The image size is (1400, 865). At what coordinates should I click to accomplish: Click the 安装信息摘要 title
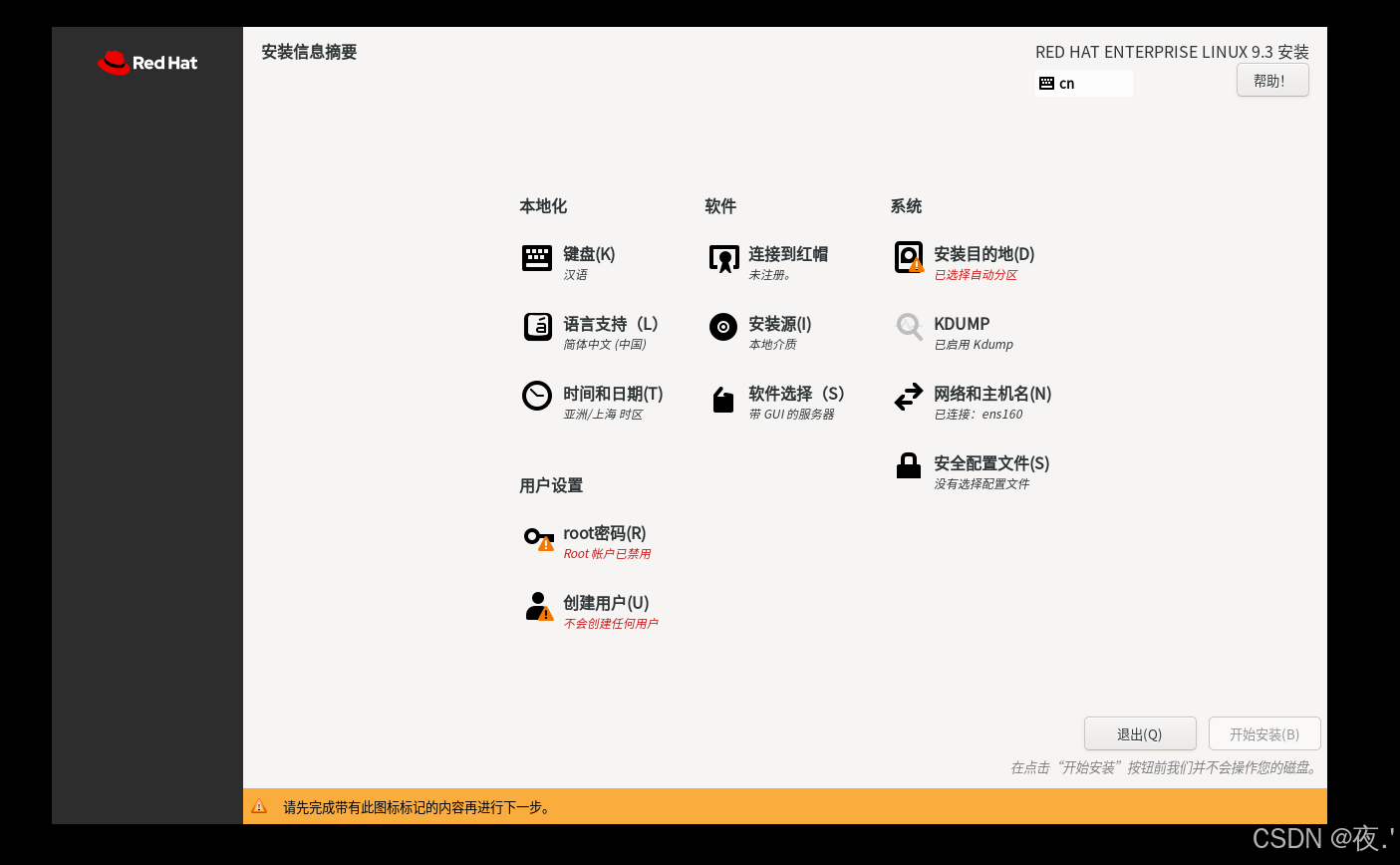[x=309, y=52]
